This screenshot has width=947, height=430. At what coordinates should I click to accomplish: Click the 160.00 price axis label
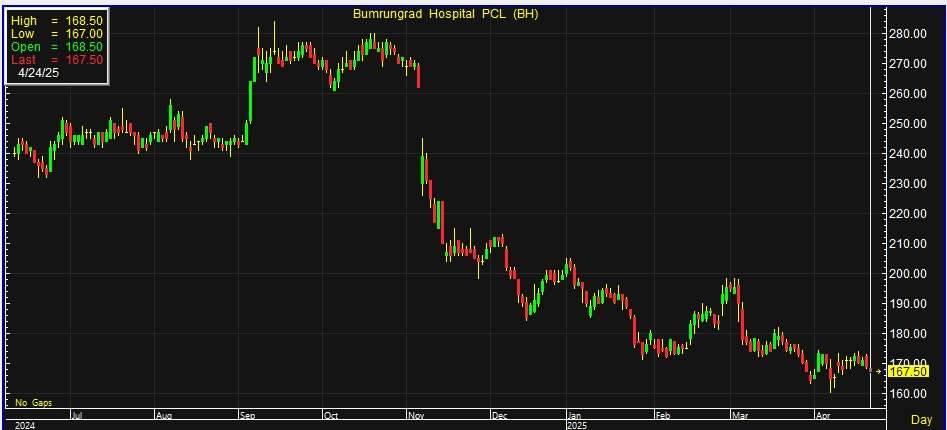click(x=908, y=394)
